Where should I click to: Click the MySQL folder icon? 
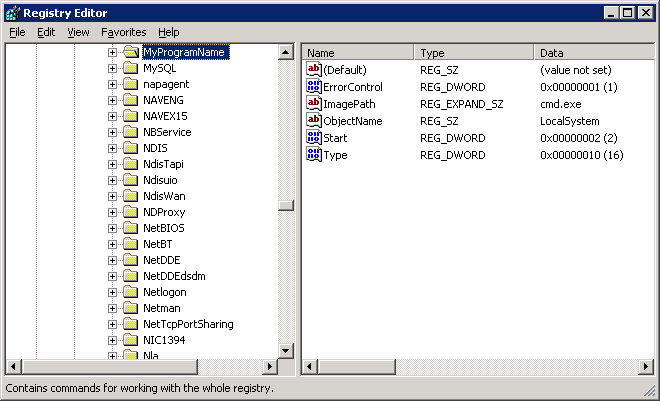tap(130, 68)
